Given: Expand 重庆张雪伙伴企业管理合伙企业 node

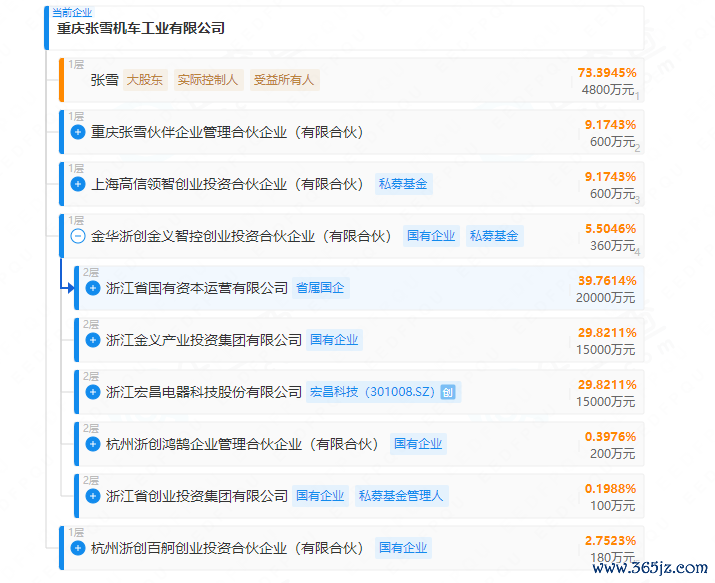Looking at the screenshot, I should (78, 132).
